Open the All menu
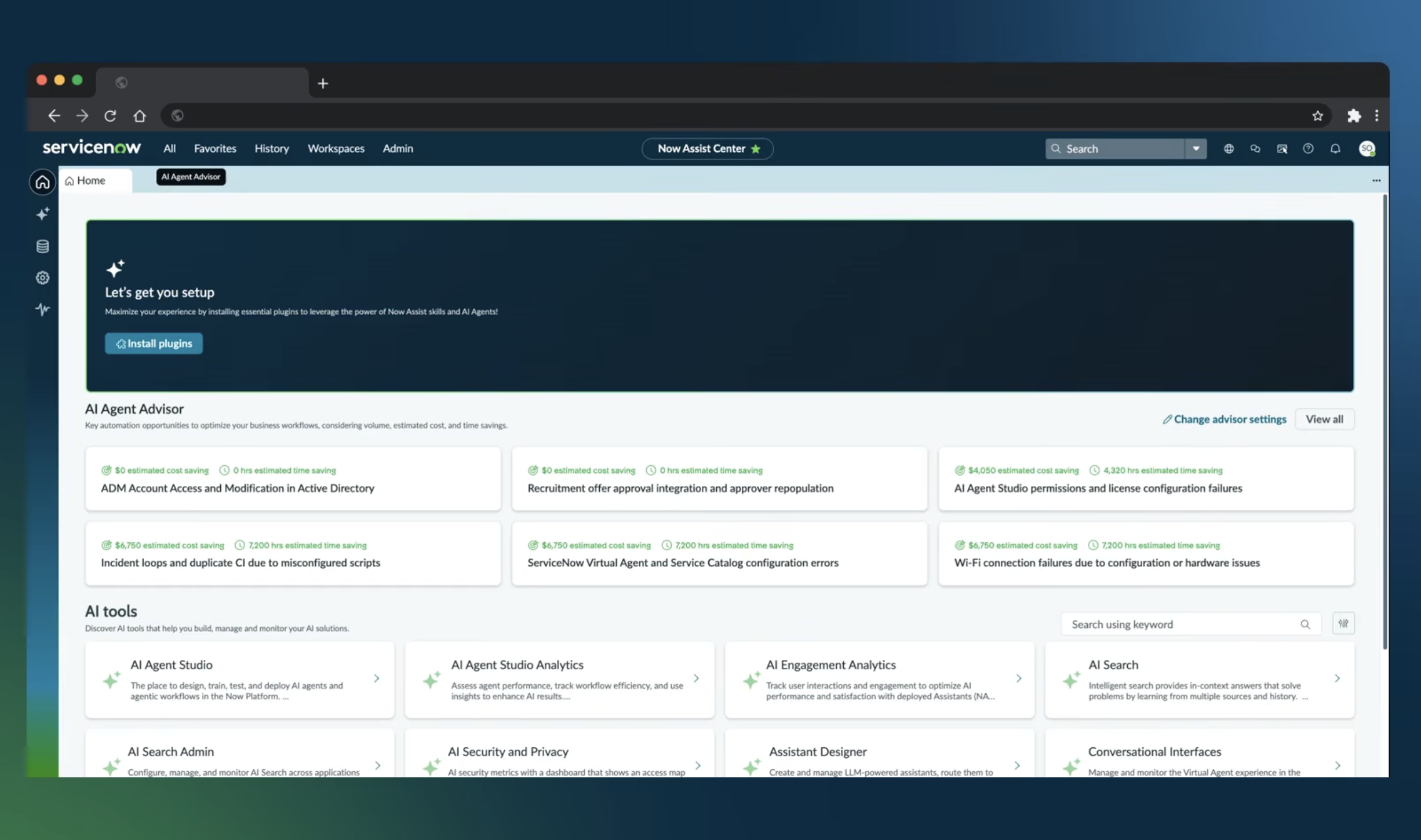1421x840 pixels. [x=169, y=148]
